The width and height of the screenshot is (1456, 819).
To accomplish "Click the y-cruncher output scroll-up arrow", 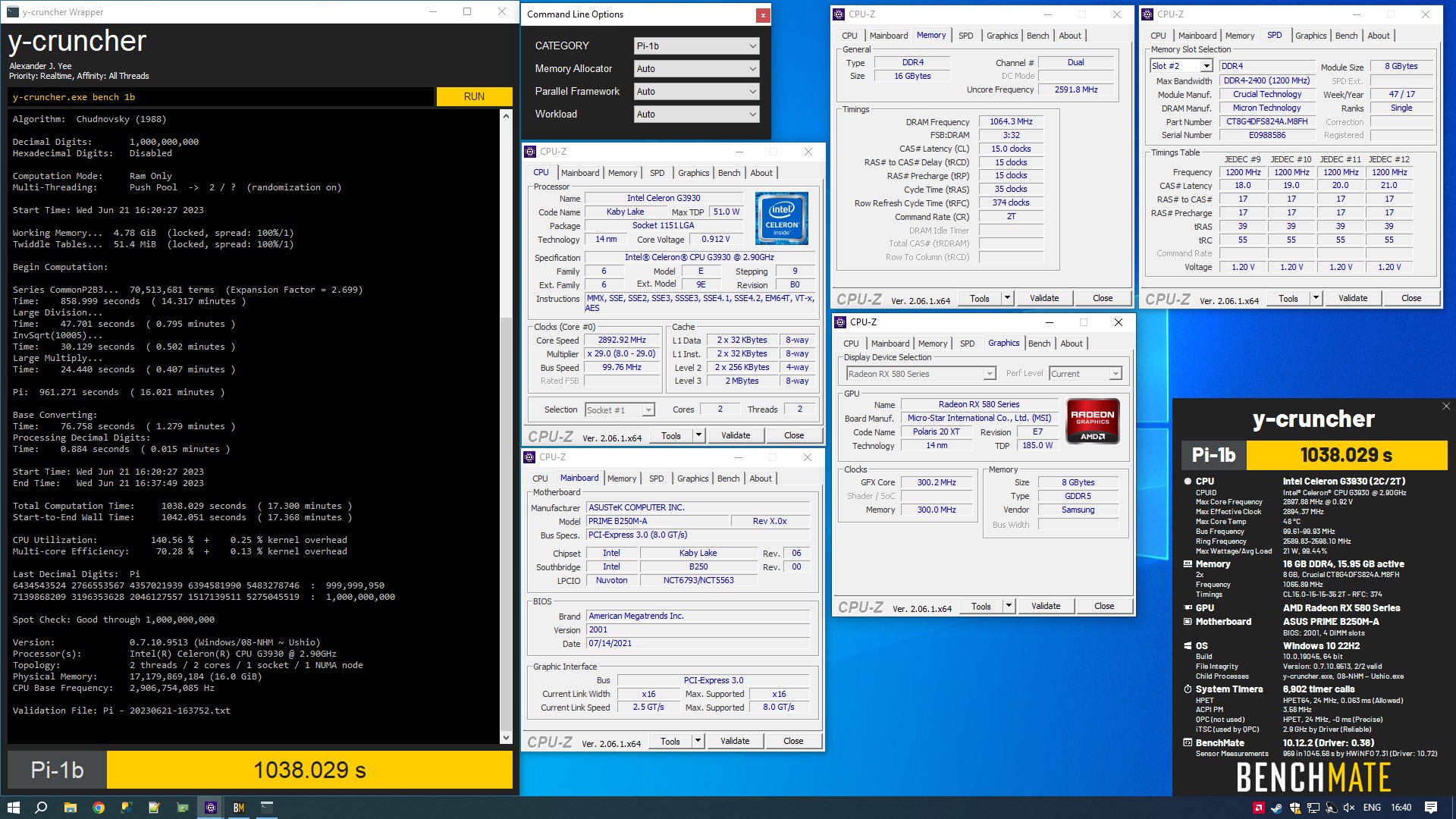I will (x=506, y=116).
